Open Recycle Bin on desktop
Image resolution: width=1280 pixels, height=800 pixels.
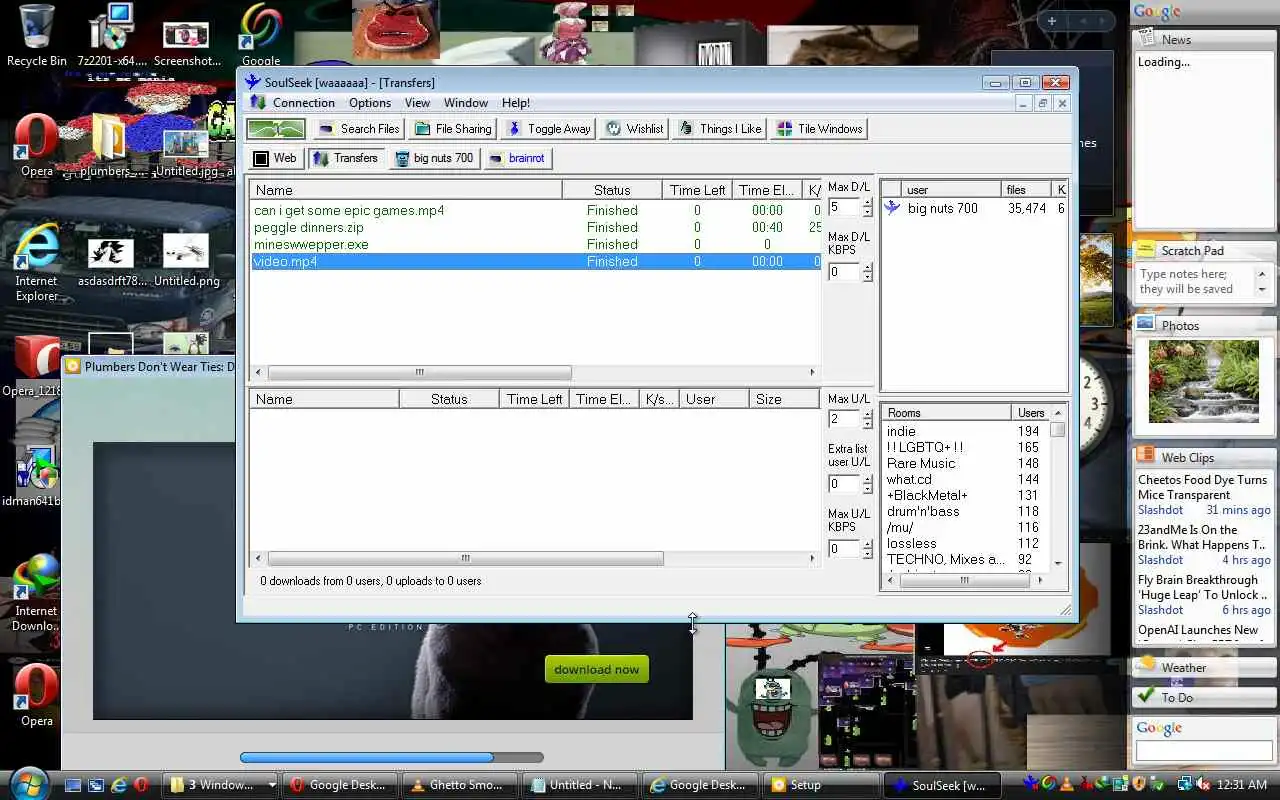[x=37, y=35]
